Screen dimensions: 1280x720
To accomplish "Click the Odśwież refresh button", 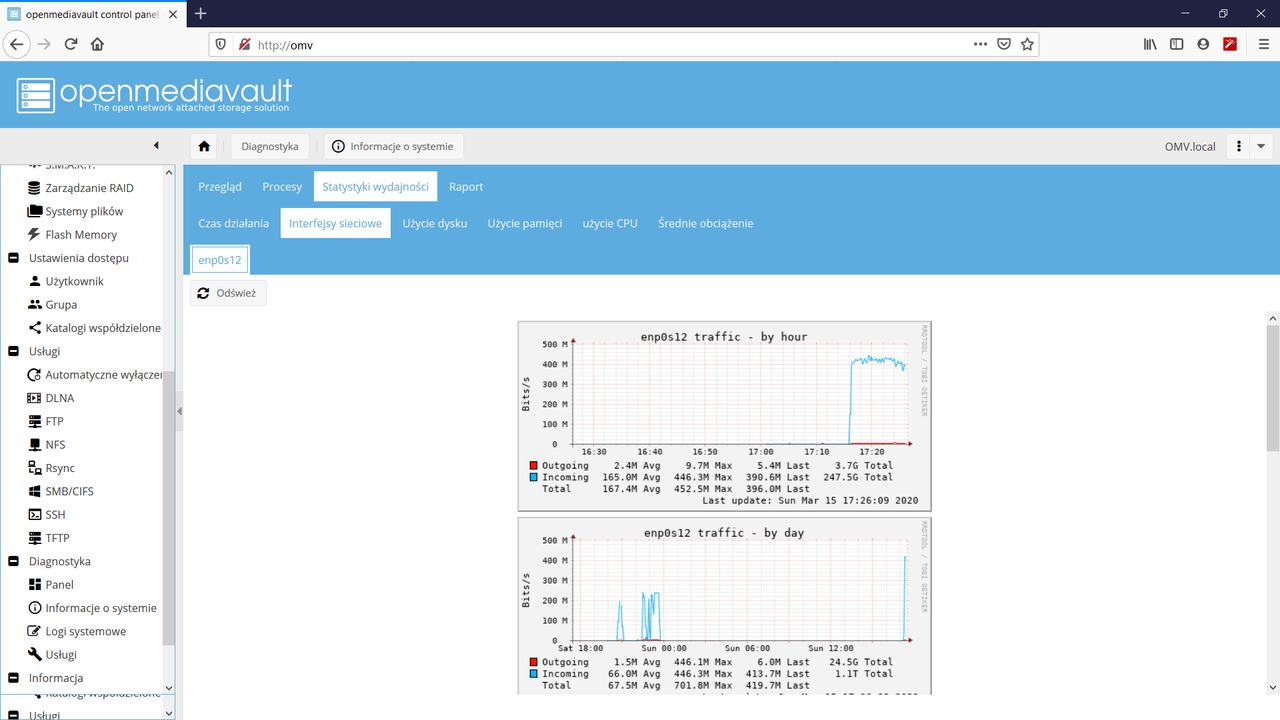I will 228,293.
